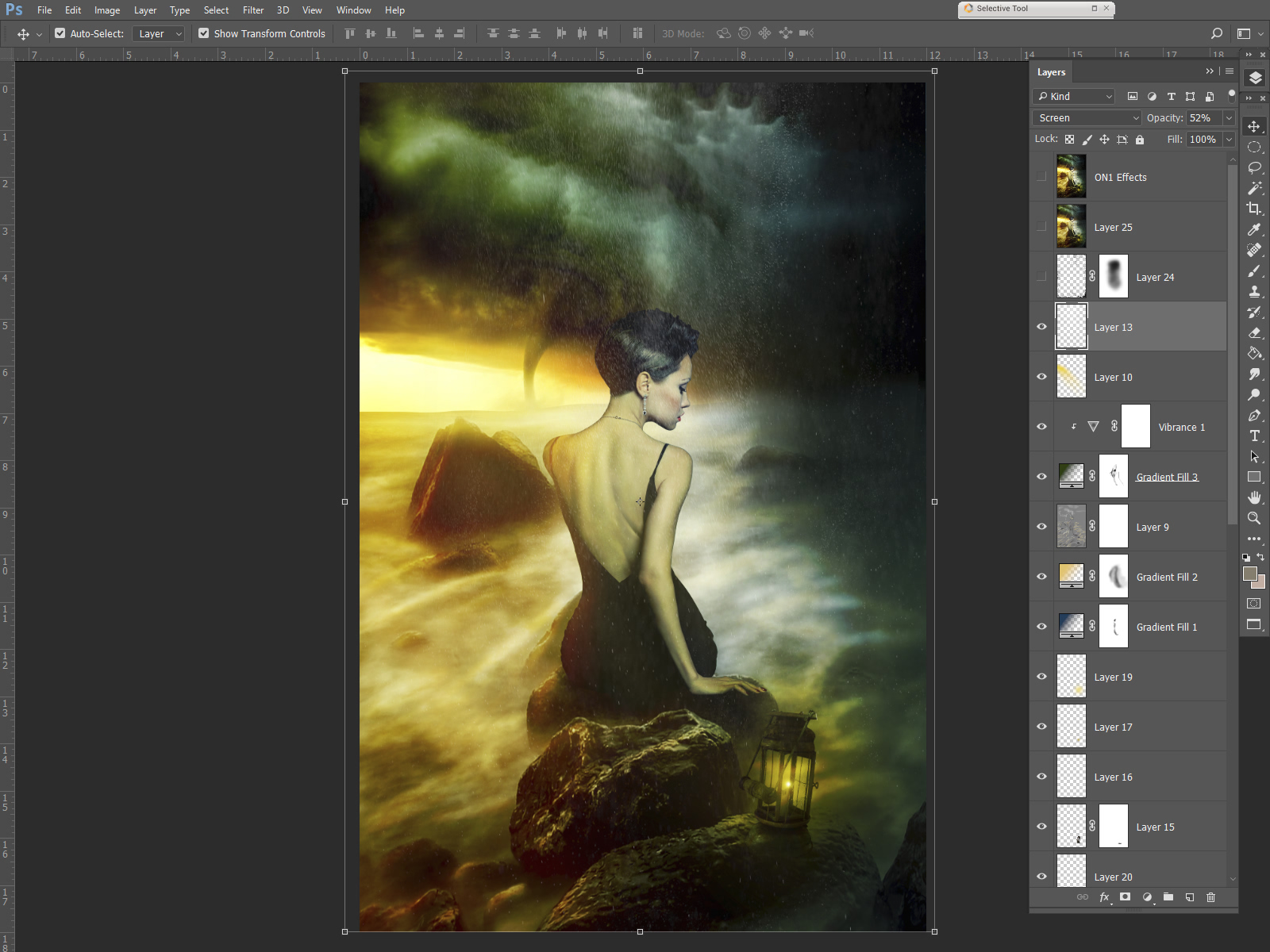Disable Show Transform Controls checkbox

pyautogui.click(x=204, y=33)
